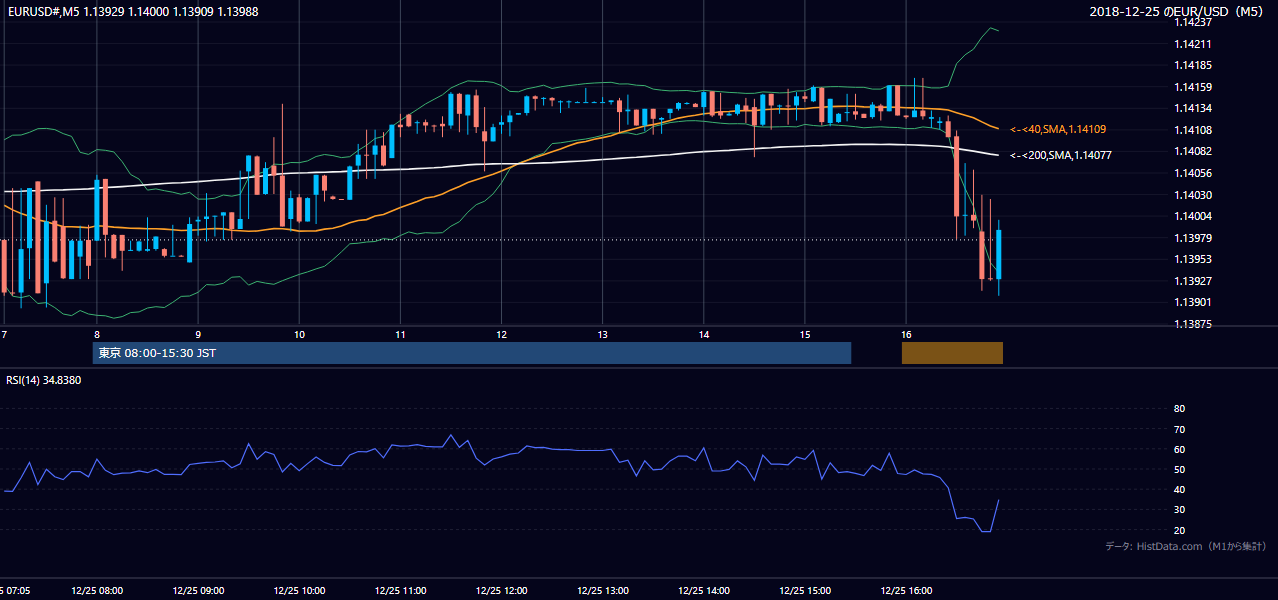
Task: Click price axis value 1.14082
Action: [x=1193, y=151]
